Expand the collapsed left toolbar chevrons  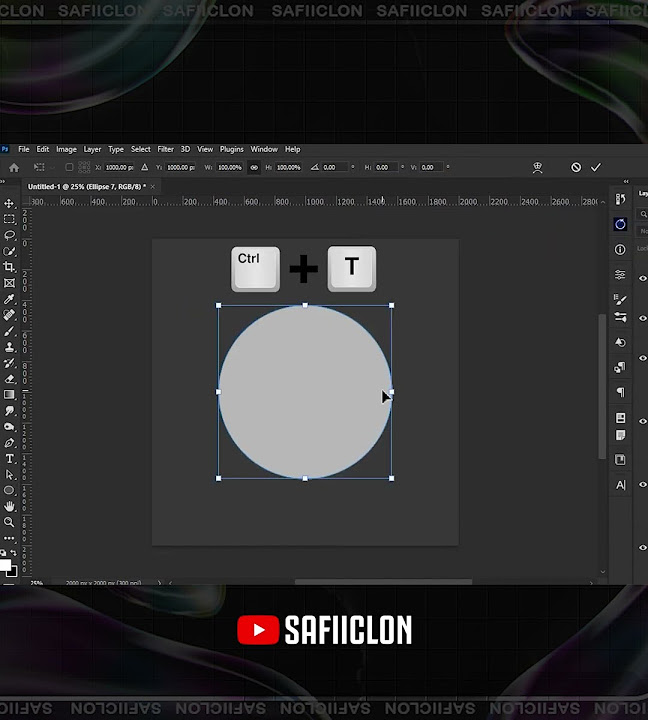(3, 181)
